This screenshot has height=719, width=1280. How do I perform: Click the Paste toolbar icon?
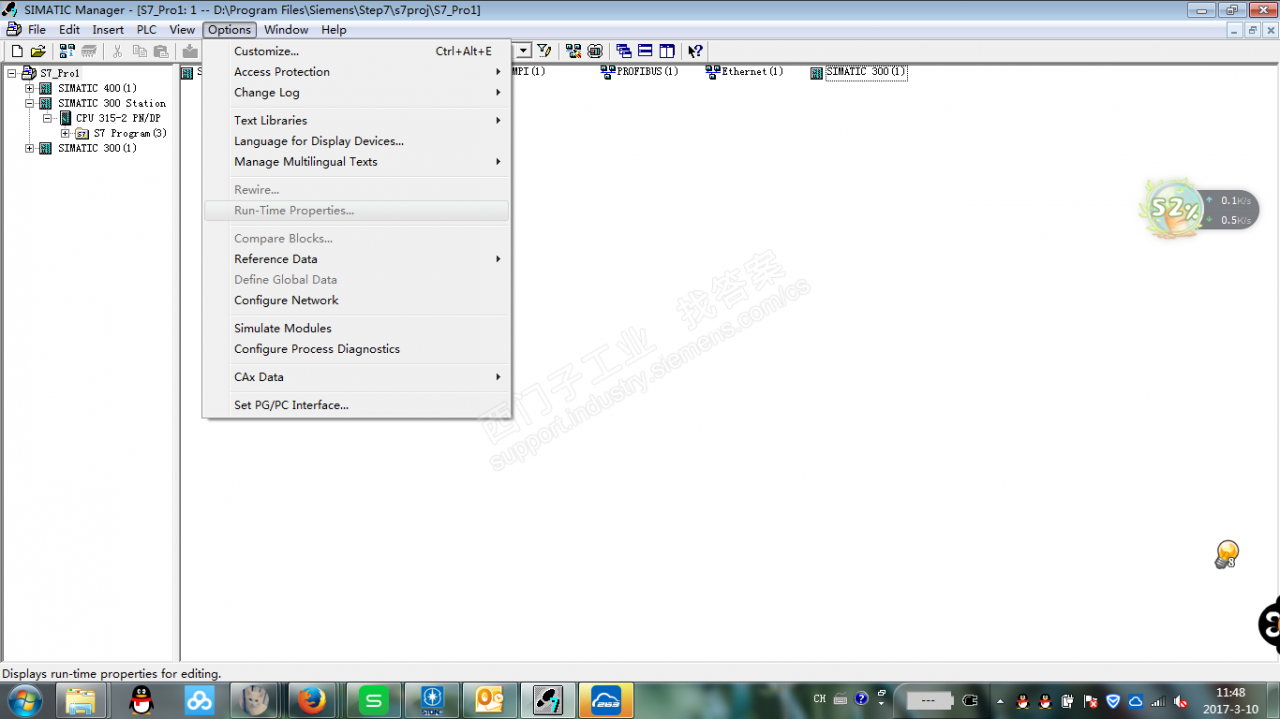click(x=160, y=51)
